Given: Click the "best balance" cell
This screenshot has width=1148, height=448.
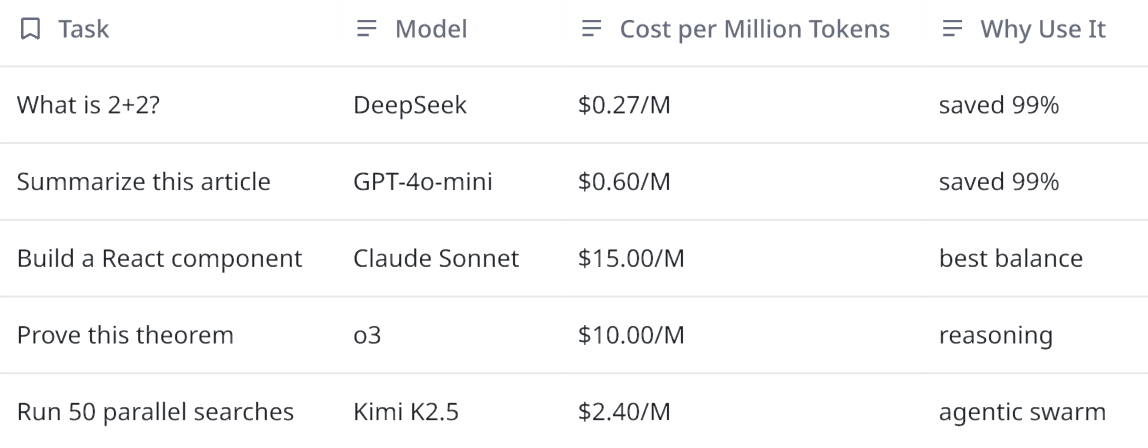Looking at the screenshot, I should [1010, 258].
